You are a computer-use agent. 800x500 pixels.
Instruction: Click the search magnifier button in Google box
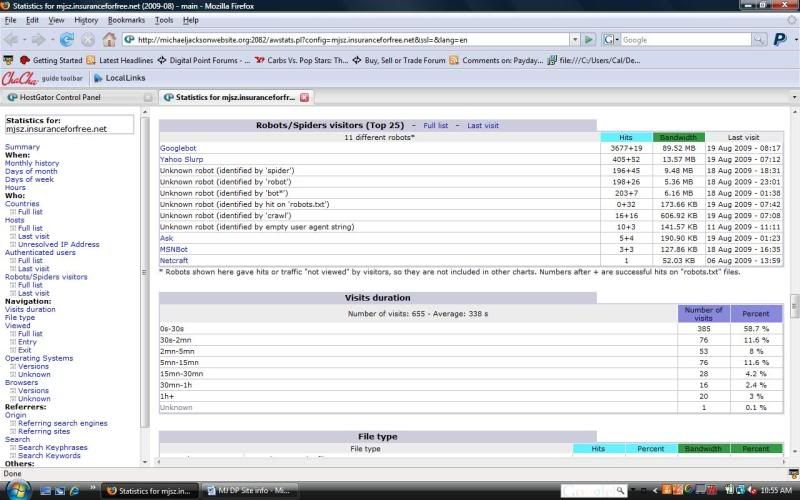click(x=759, y=39)
